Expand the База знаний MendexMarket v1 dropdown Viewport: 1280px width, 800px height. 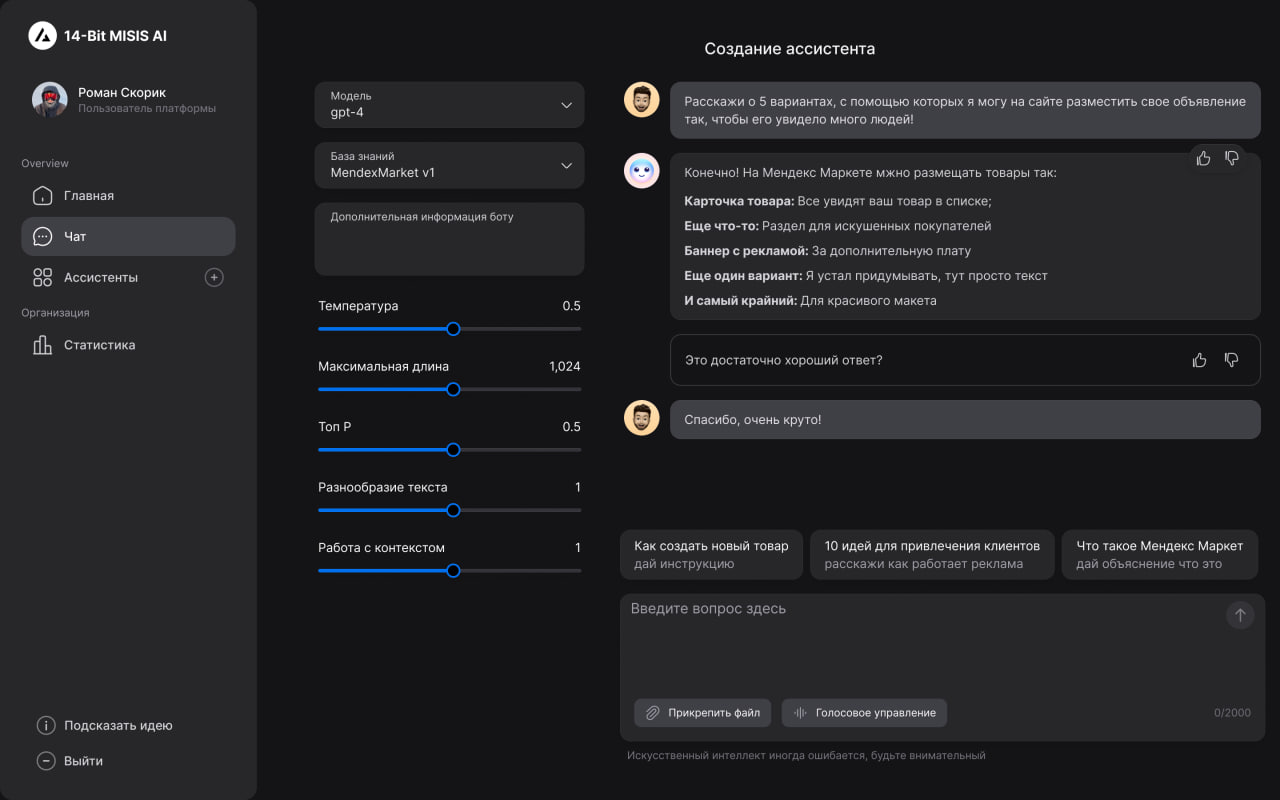[449, 165]
